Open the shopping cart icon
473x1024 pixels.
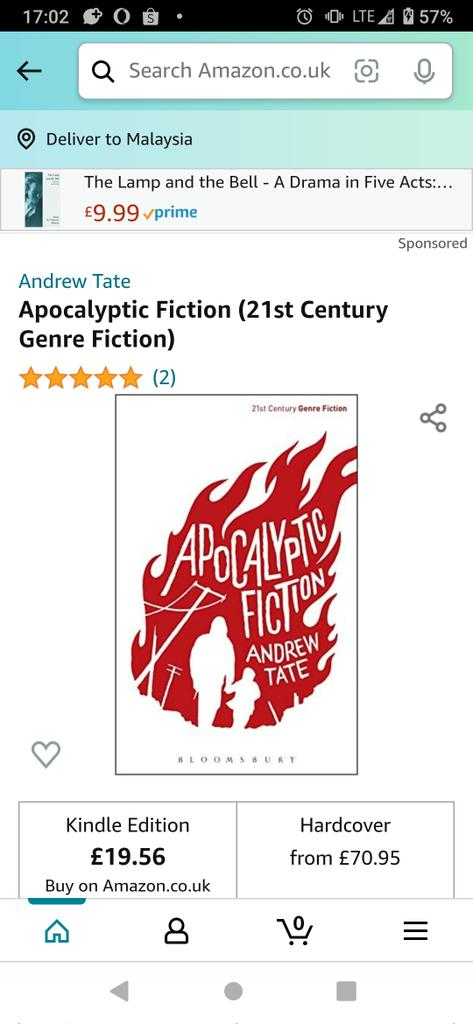(x=295, y=930)
